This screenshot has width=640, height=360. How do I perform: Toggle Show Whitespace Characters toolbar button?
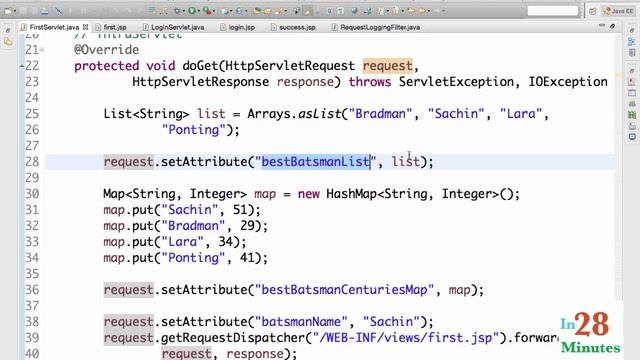point(340,11)
